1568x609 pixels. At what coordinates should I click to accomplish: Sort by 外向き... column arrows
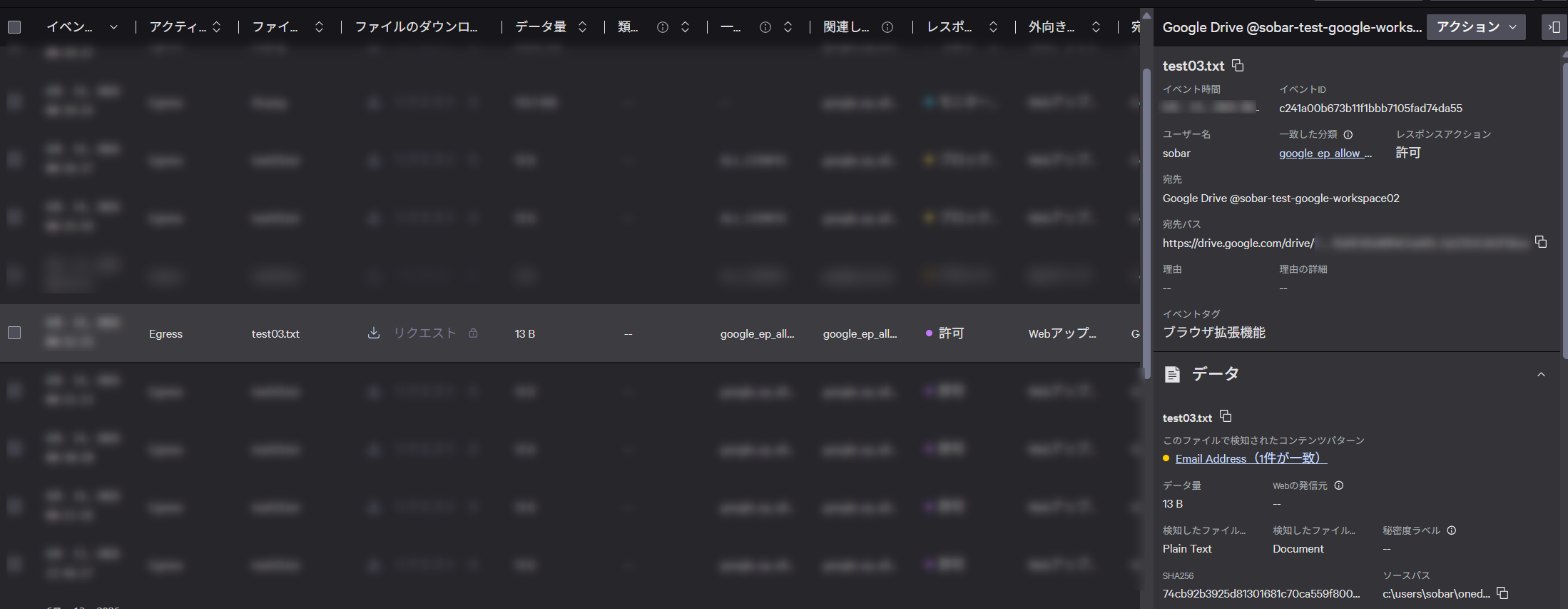1096,27
